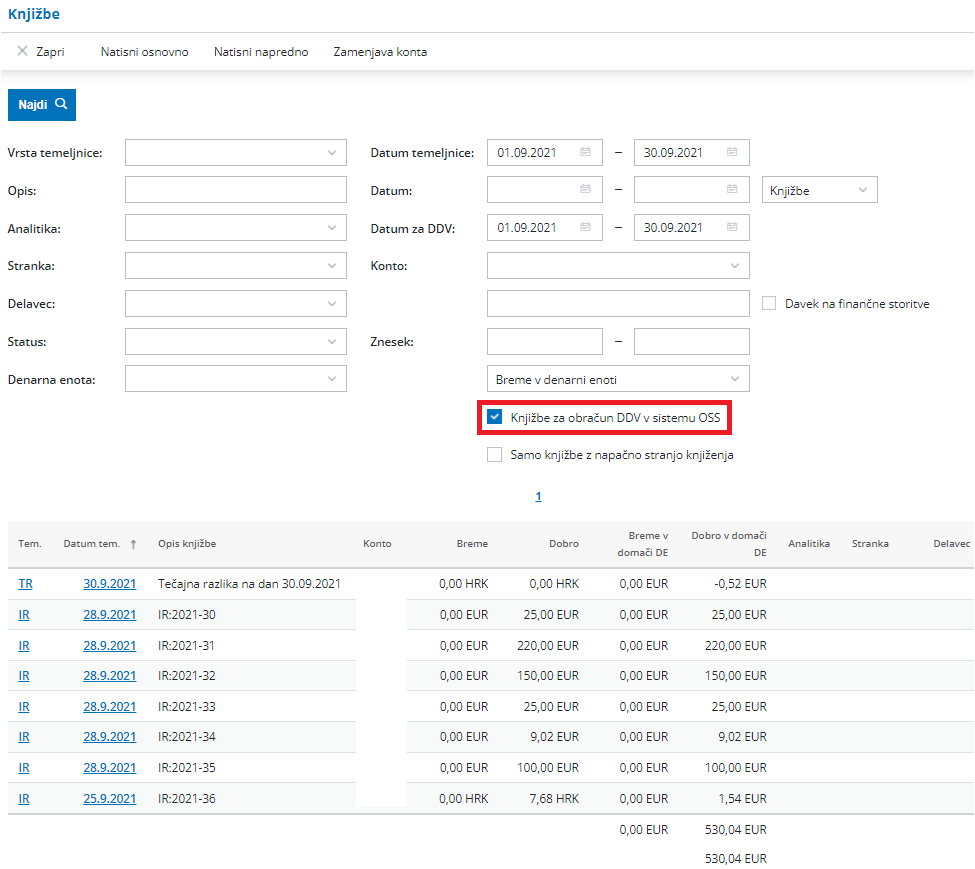This screenshot has width=975, height=869.
Task: Open calendar picker for Datum za DDV end
Action: 732,228
